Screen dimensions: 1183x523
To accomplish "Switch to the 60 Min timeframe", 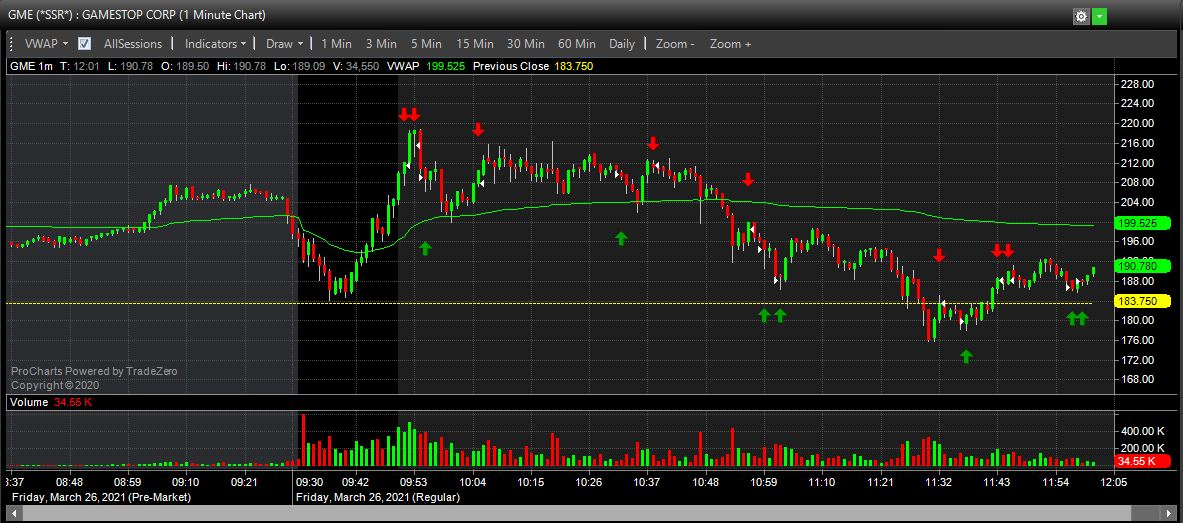I will [x=576, y=44].
